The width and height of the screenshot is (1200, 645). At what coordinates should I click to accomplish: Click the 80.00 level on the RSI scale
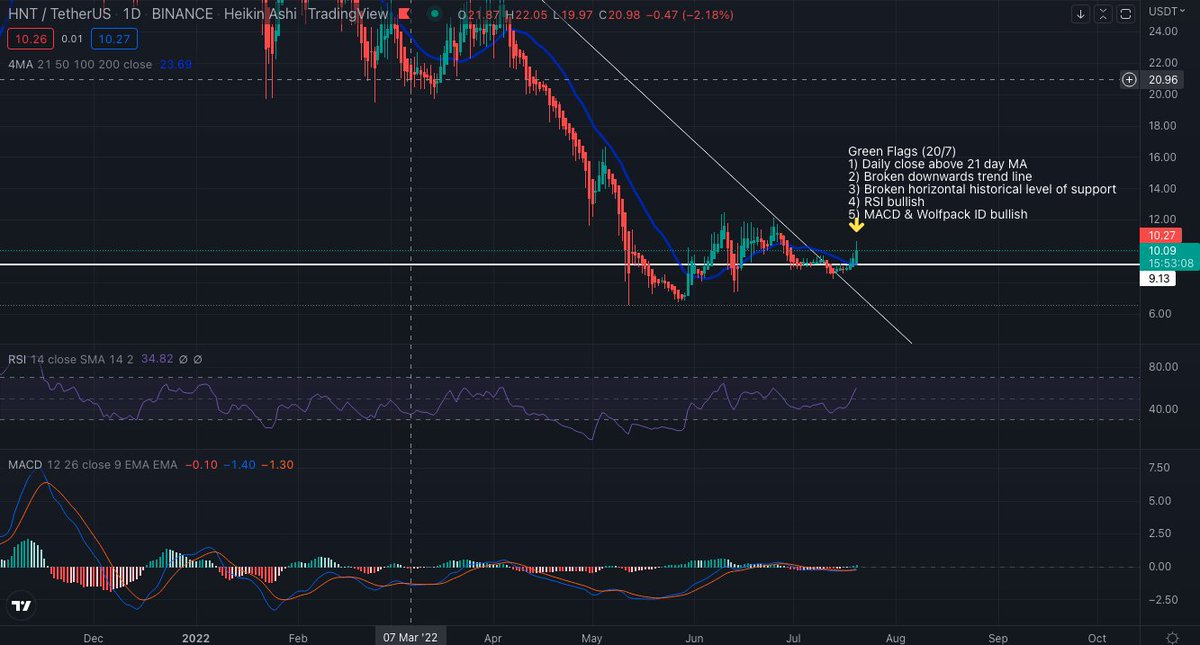tap(1164, 367)
